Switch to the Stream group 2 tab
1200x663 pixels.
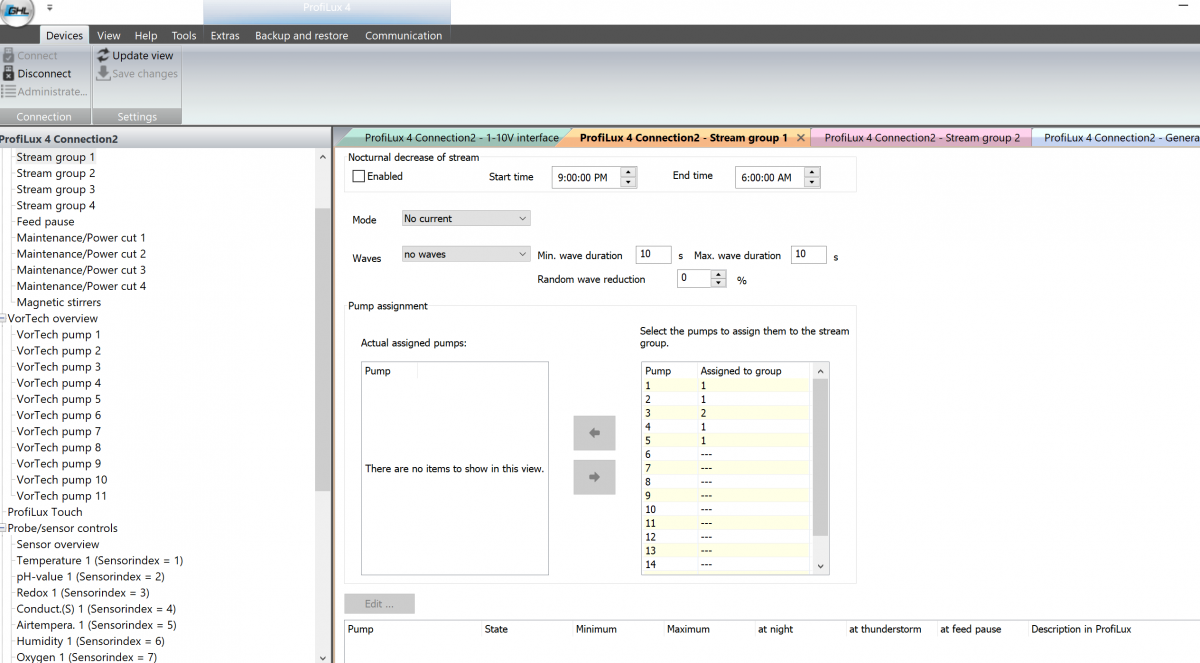coord(922,138)
